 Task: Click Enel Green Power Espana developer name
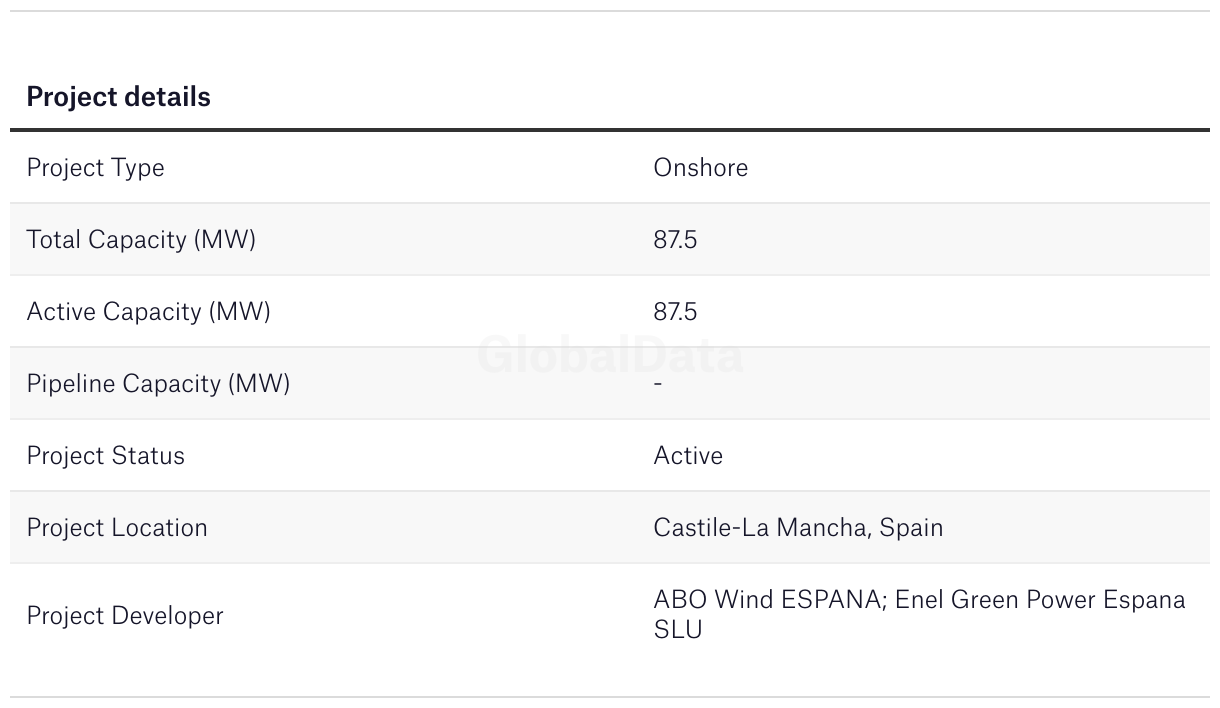pos(1040,600)
